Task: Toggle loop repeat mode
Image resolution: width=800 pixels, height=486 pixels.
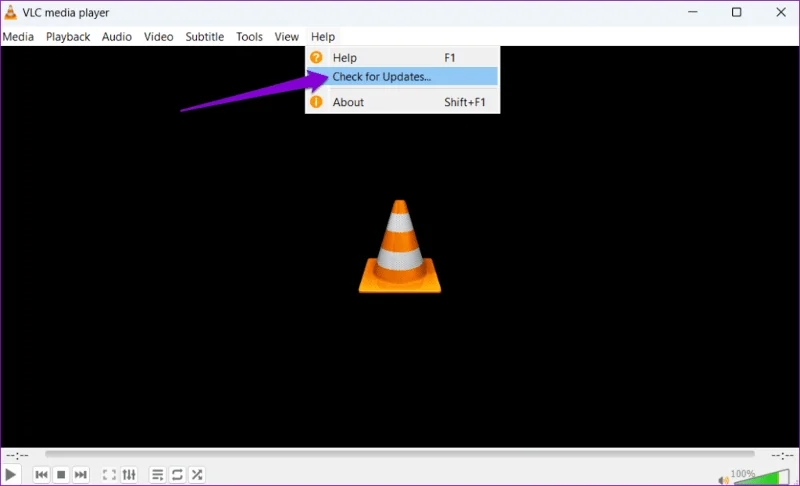Action: pos(177,475)
